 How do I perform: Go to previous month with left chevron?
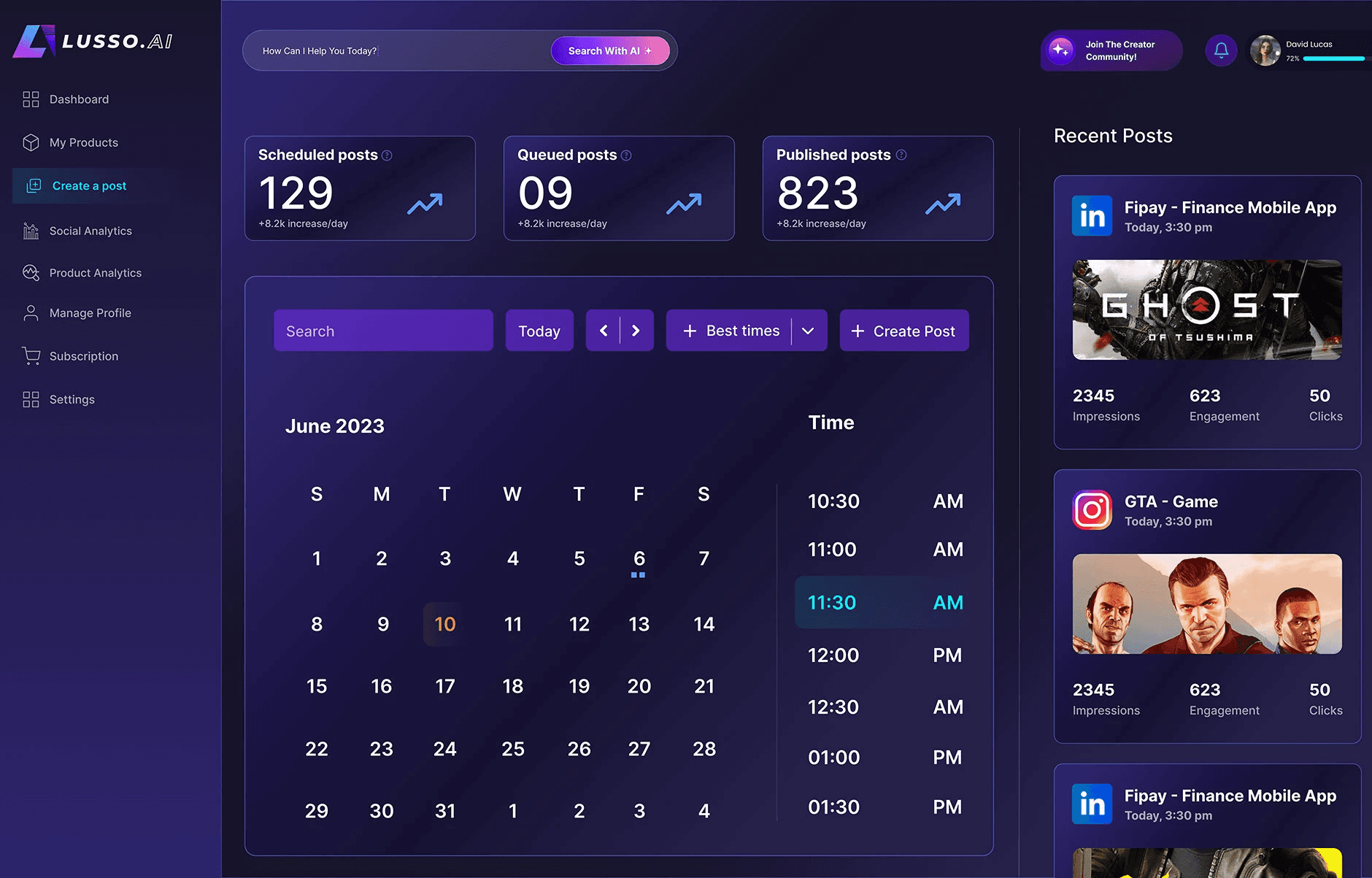point(604,331)
